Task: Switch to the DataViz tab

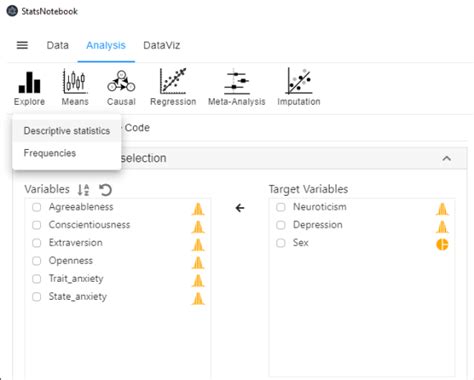Action: tap(162, 45)
